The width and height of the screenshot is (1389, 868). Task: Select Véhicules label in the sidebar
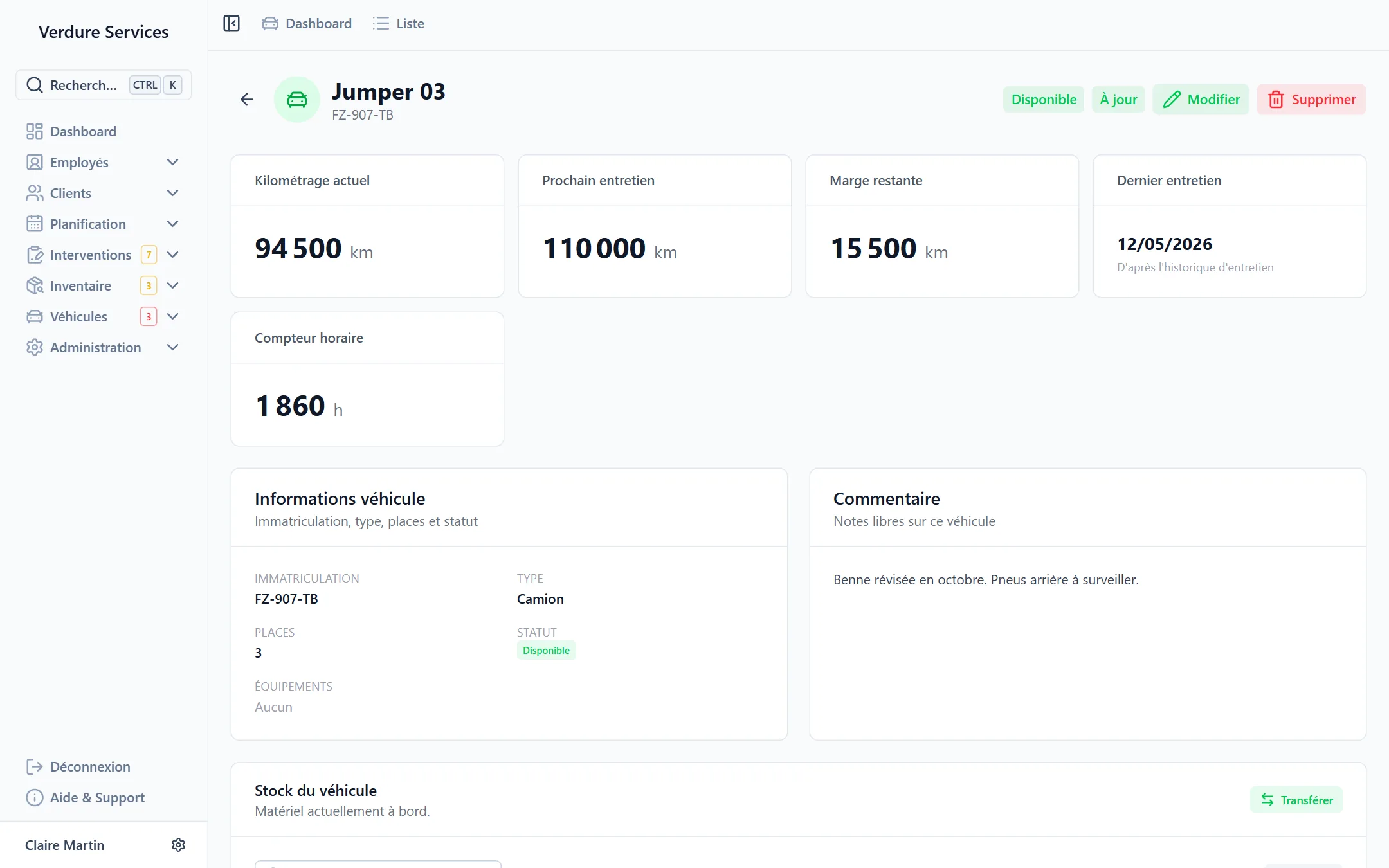pyautogui.click(x=78, y=316)
